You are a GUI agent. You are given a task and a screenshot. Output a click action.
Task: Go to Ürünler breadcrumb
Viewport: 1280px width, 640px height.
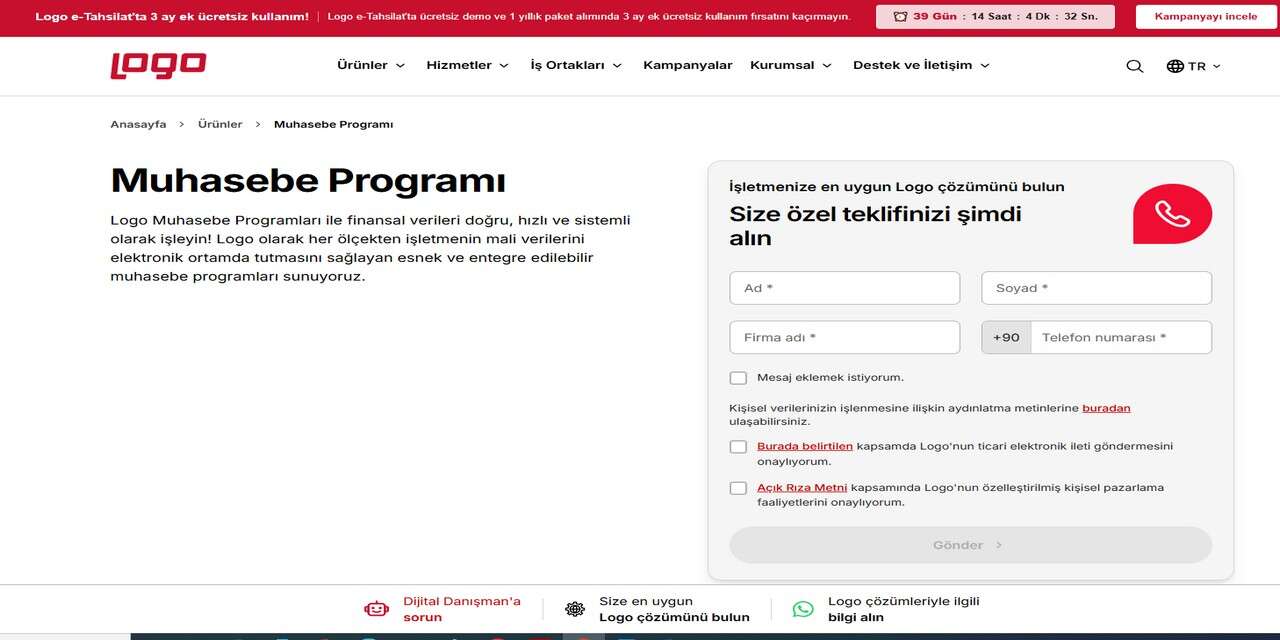tap(220, 124)
